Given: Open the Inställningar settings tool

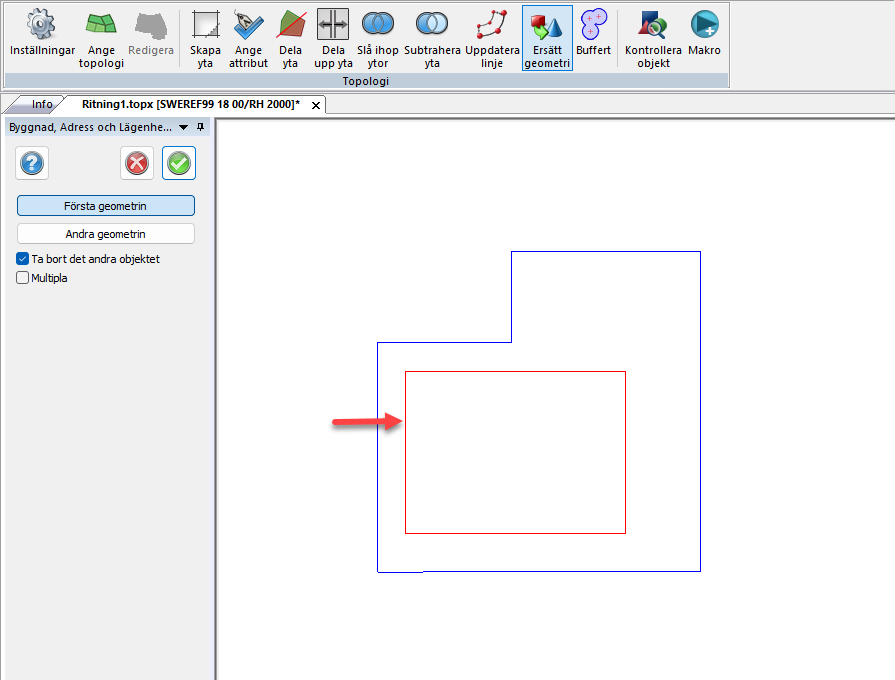Looking at the screenshot, I should coord(41,35).
